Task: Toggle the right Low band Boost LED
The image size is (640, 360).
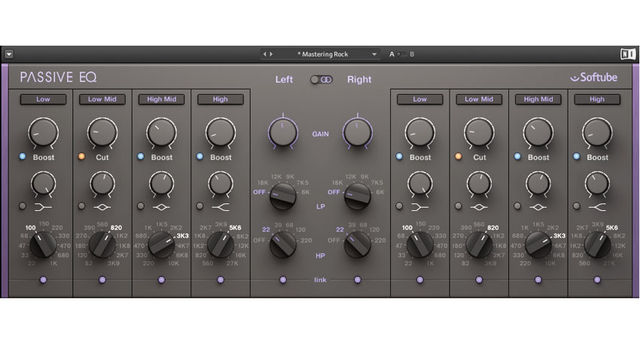Action: [x=399, y=156]
